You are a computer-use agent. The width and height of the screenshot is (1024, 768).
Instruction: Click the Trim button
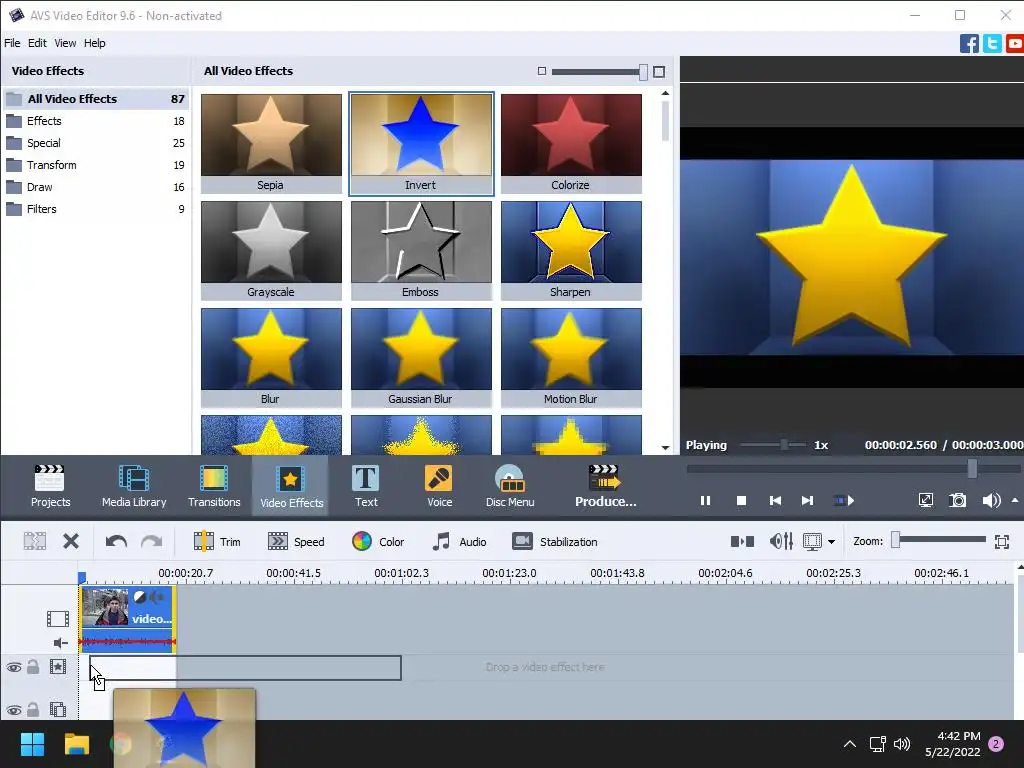(217, 541)
